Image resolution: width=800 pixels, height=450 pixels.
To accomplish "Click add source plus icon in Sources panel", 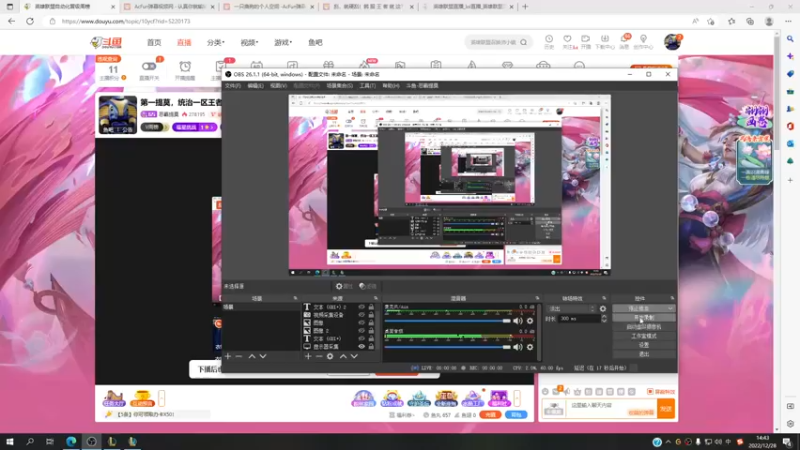I will point(308,356).
